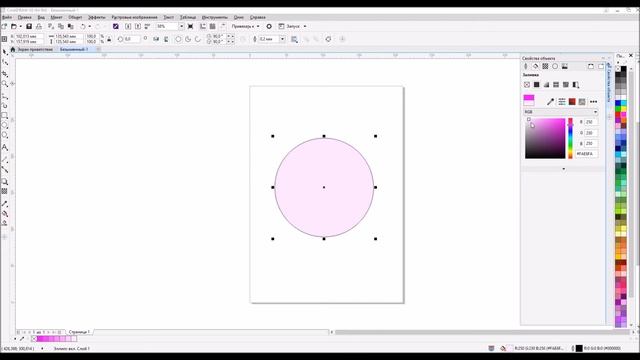Switch to the Welcome Screen tab
The image size is (640, 360).
coord(35,49)
